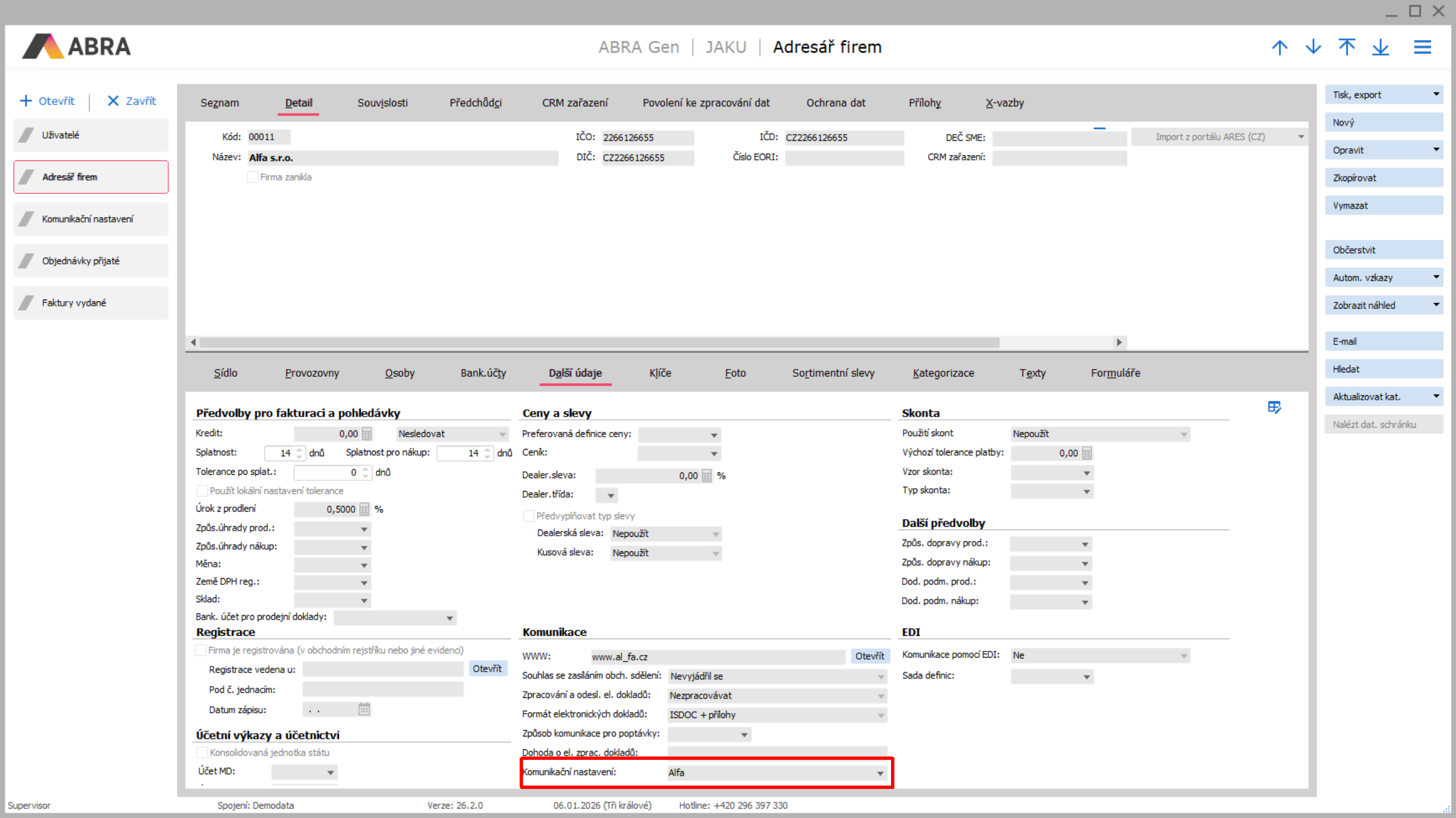Screen dimensions: 1456x818
Task: Open calendar icon for Datum zápisu
Action: pyautogui.click(x=364, y=710)
